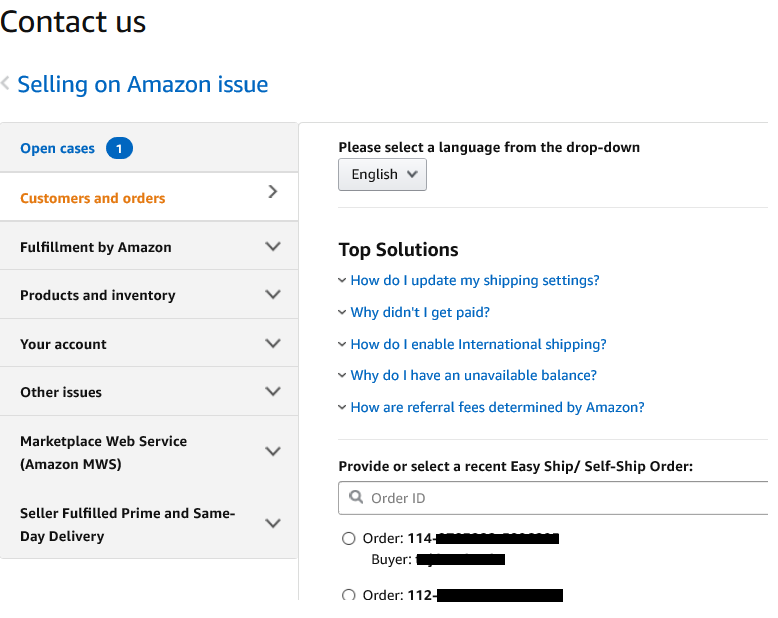Viewport: 778px width, 618px height.
Task: Select the Customers and orders menu item
Action: click(93, 198)
